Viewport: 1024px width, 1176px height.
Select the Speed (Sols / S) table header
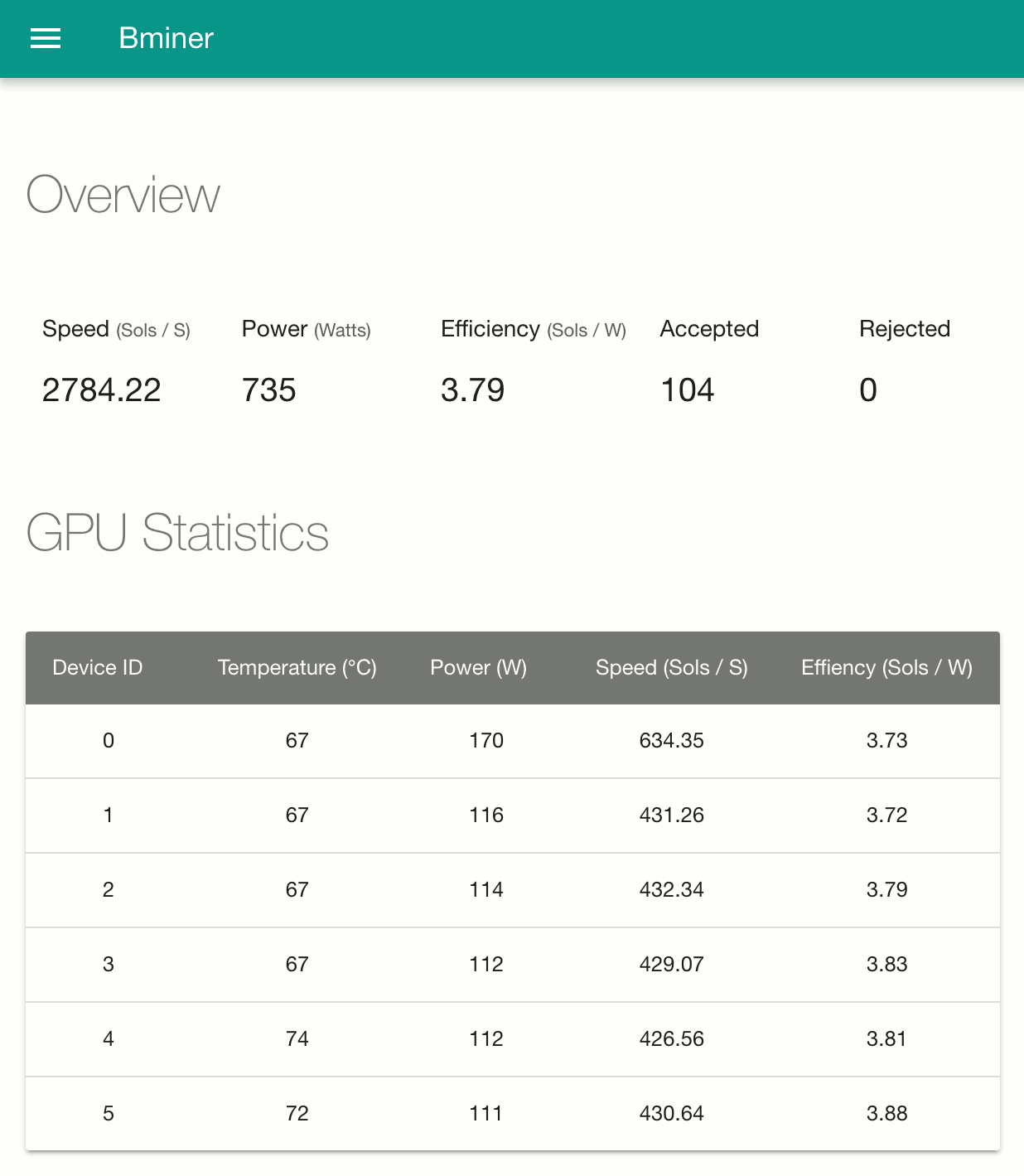pyautogui.click(x=672, y=668)
